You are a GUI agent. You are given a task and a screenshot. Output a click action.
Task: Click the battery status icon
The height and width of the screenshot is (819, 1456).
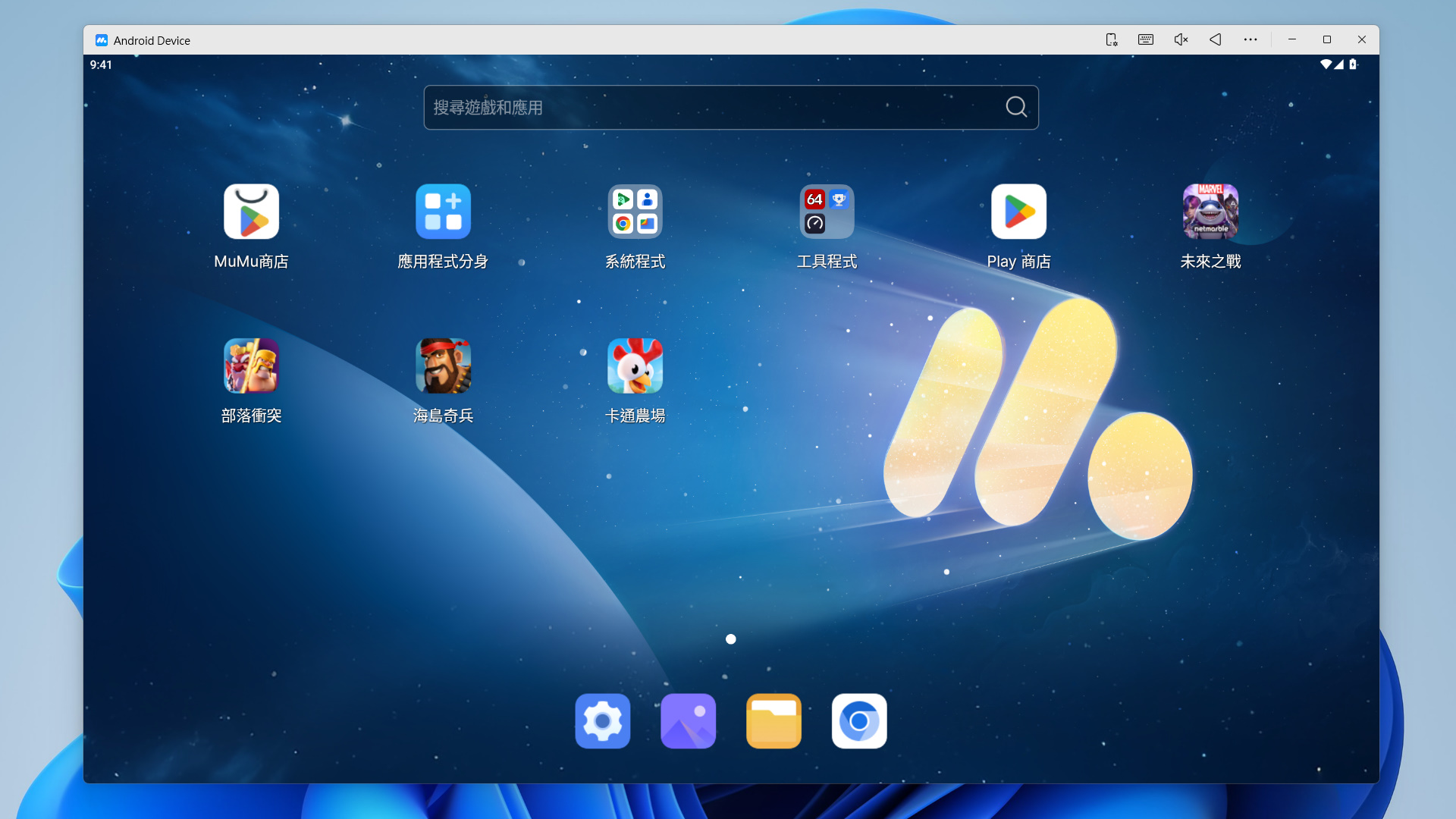[x=1352, y=64]
